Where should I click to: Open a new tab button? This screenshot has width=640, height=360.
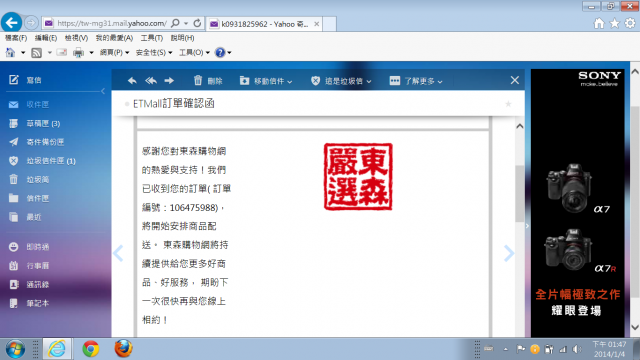[x=329, y=24]
